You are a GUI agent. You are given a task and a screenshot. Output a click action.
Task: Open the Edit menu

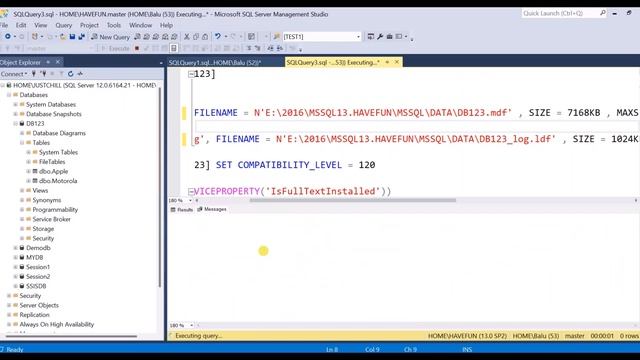(x=21, y=25)
